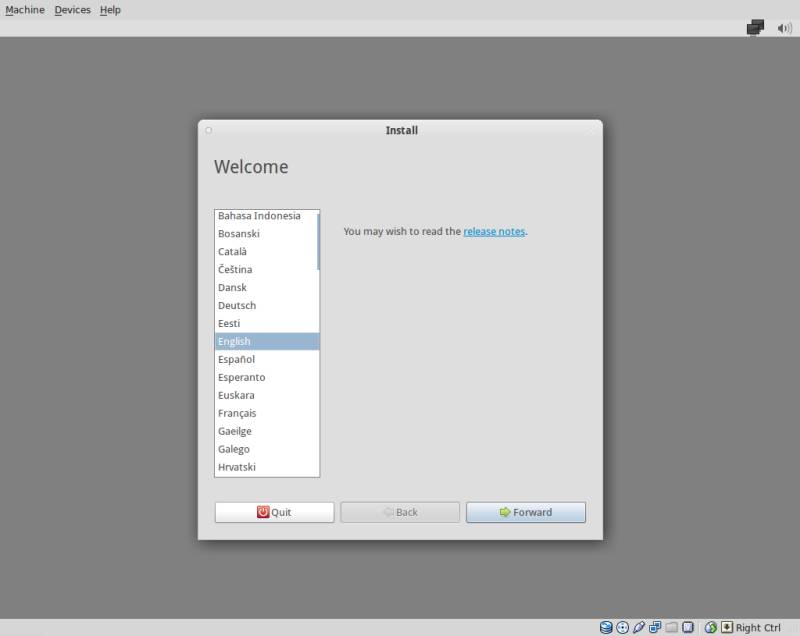This screenshot has width=800, height=636.
Task: Open the Devices menu
Action: click(x=72, y=10)
